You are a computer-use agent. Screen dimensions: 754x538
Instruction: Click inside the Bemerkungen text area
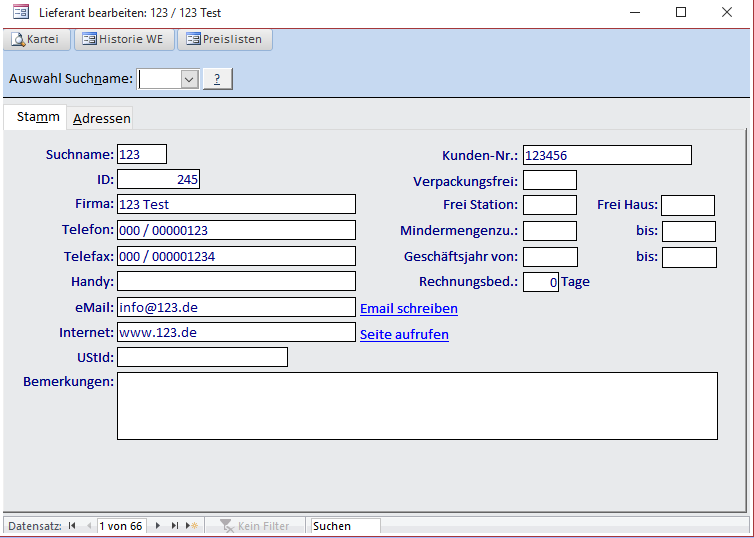pyautogui.click(x=417, y=406)
